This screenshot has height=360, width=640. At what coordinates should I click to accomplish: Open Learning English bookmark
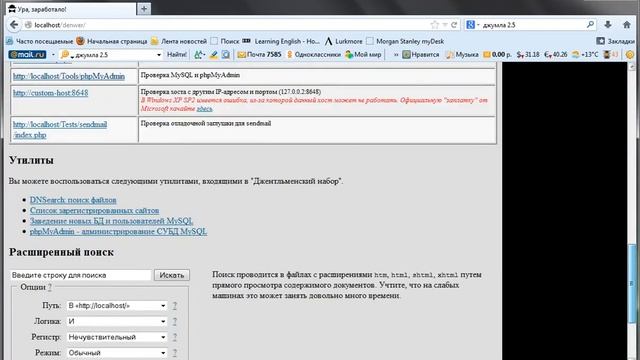coord(282,41)
